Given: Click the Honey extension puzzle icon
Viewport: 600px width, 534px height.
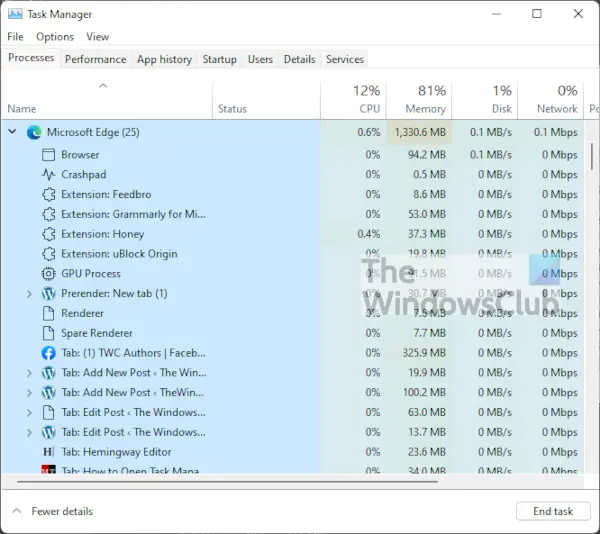Looking at the screenshot, I should tap(48, 234).
